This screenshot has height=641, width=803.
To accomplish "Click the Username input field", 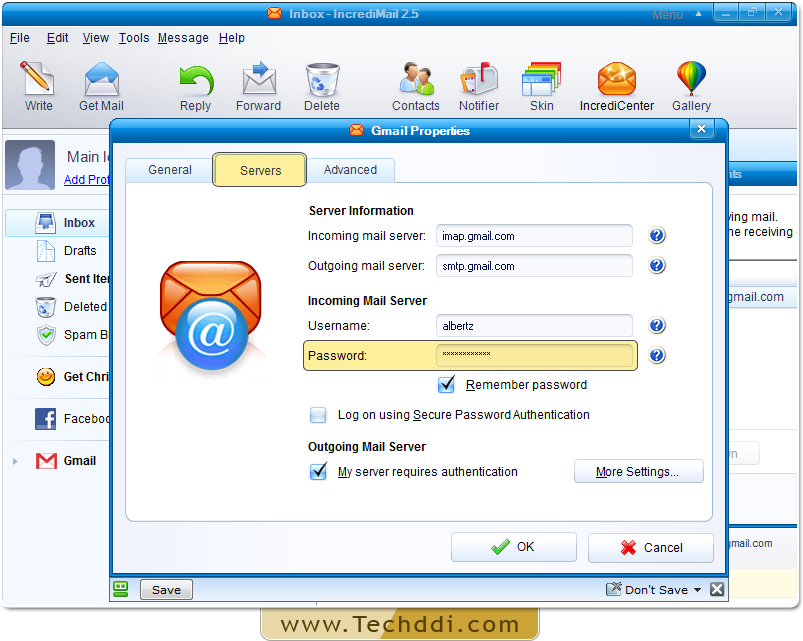I will [534, 326].
